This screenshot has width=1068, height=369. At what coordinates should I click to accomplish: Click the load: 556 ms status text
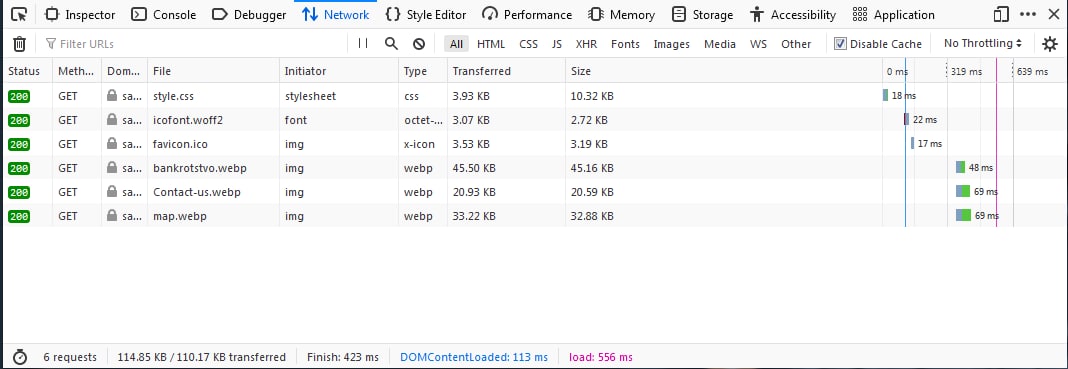point(600,357)
